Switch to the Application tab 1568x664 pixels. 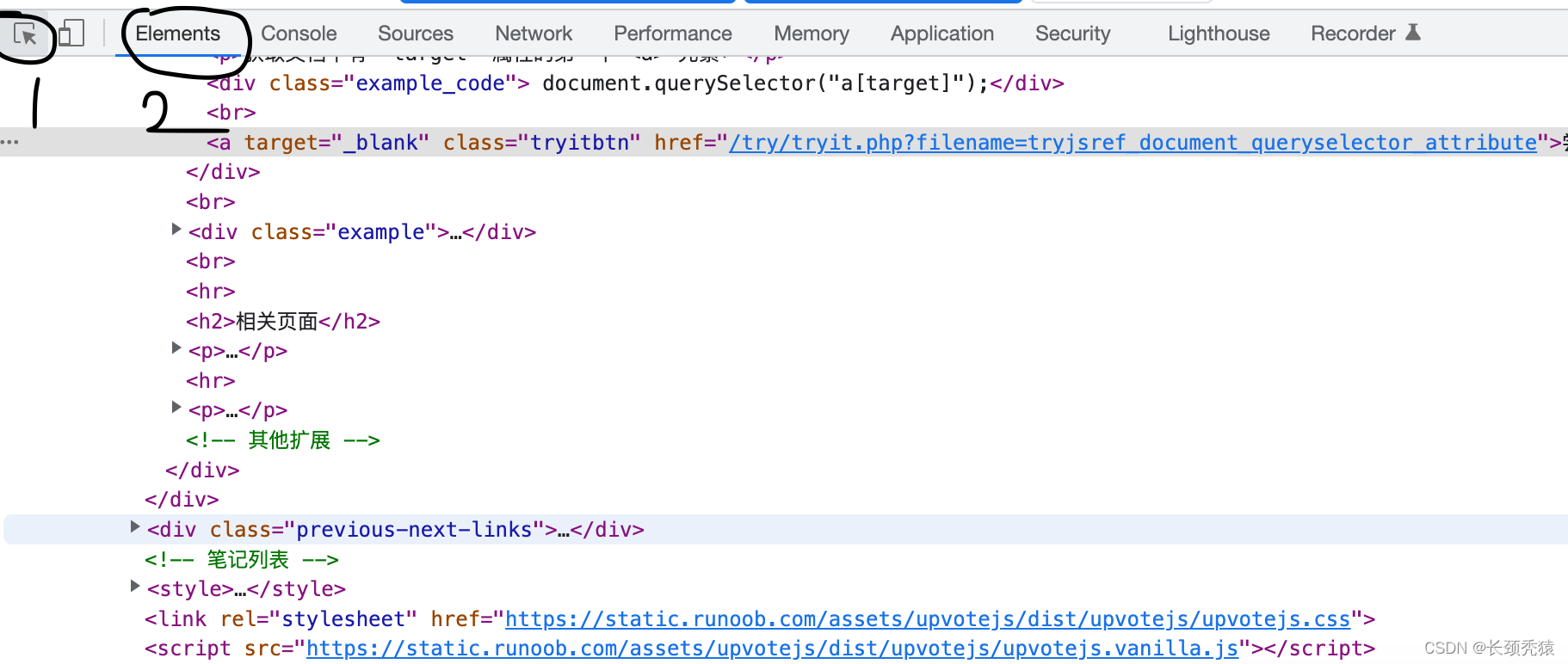tap(942, 34)
